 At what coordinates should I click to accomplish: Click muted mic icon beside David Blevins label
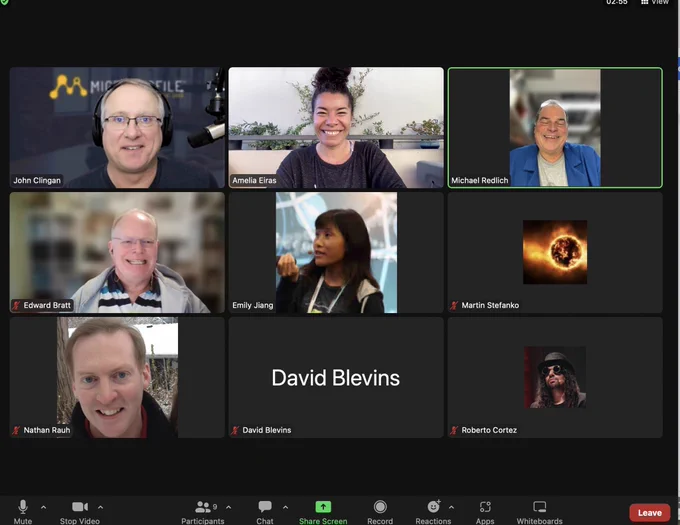235,430
